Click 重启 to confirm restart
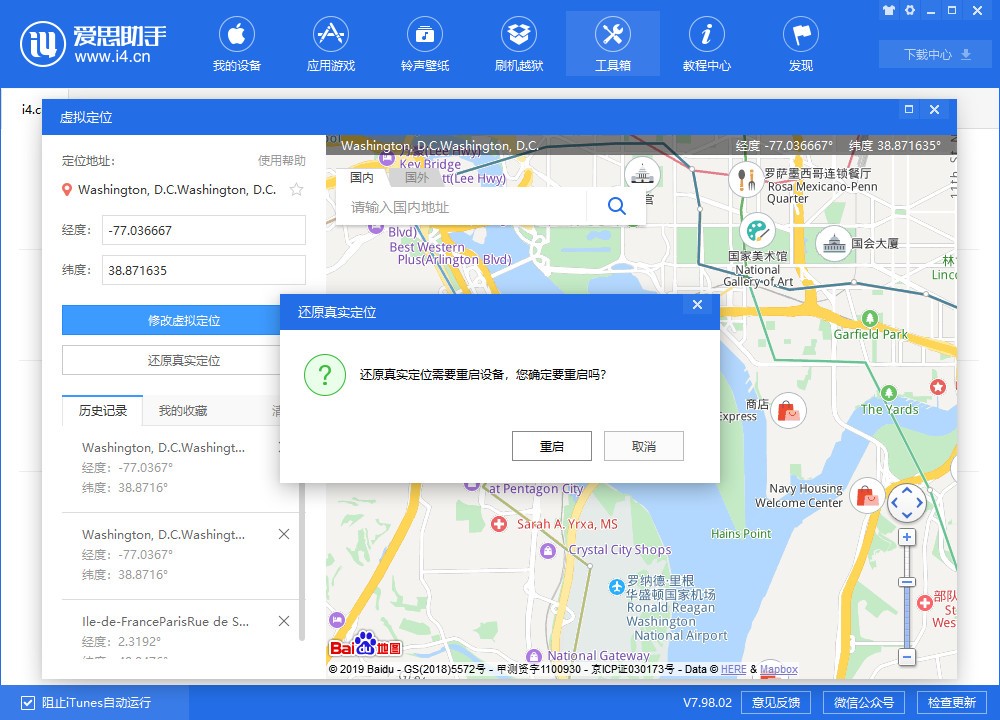This screenshot has height=720, width=1000. click(x=552, y=446)
